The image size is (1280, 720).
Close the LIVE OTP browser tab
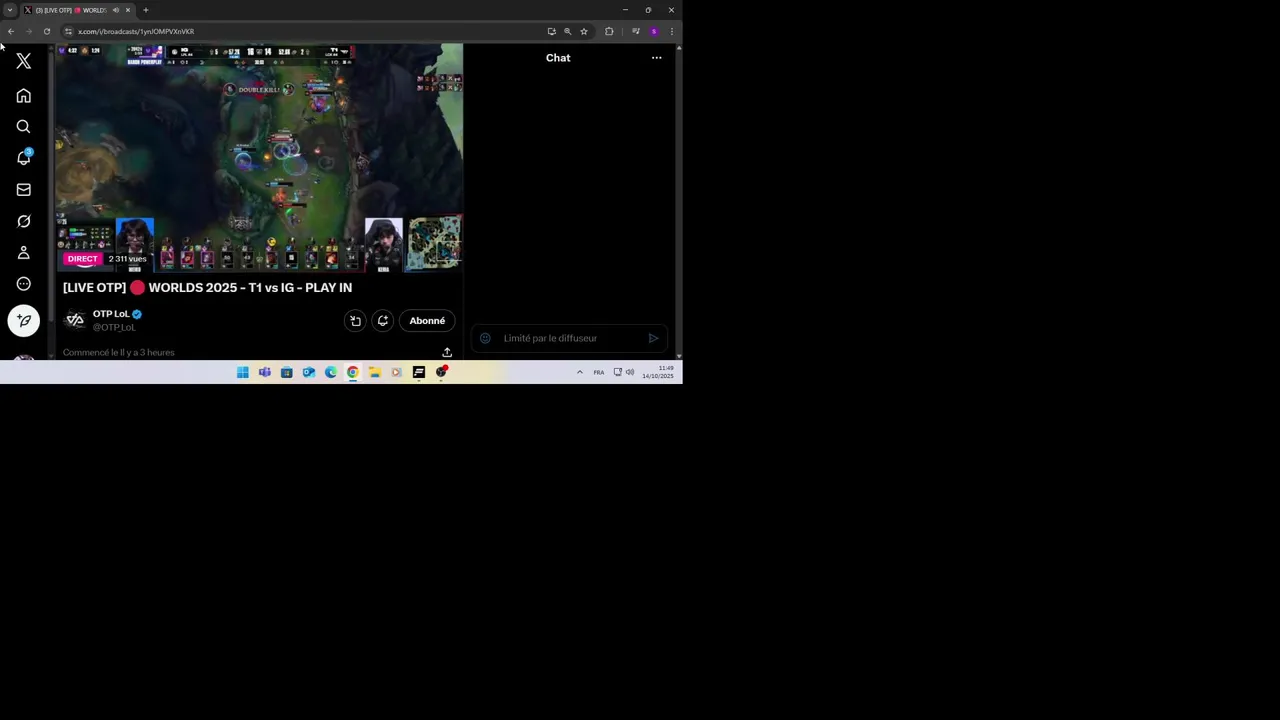[128, 10]
